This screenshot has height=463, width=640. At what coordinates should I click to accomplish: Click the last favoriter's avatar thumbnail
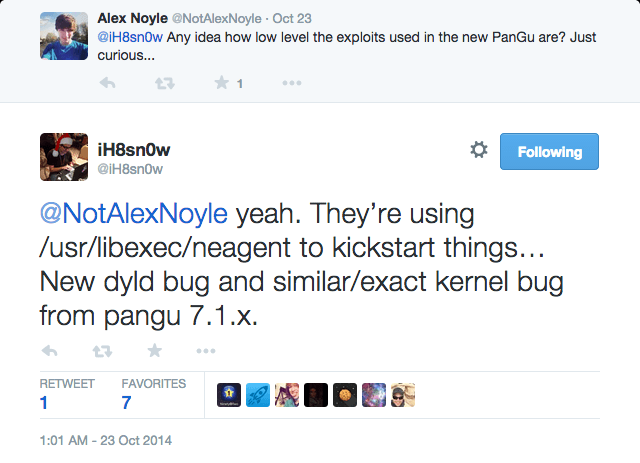[402, 395]
